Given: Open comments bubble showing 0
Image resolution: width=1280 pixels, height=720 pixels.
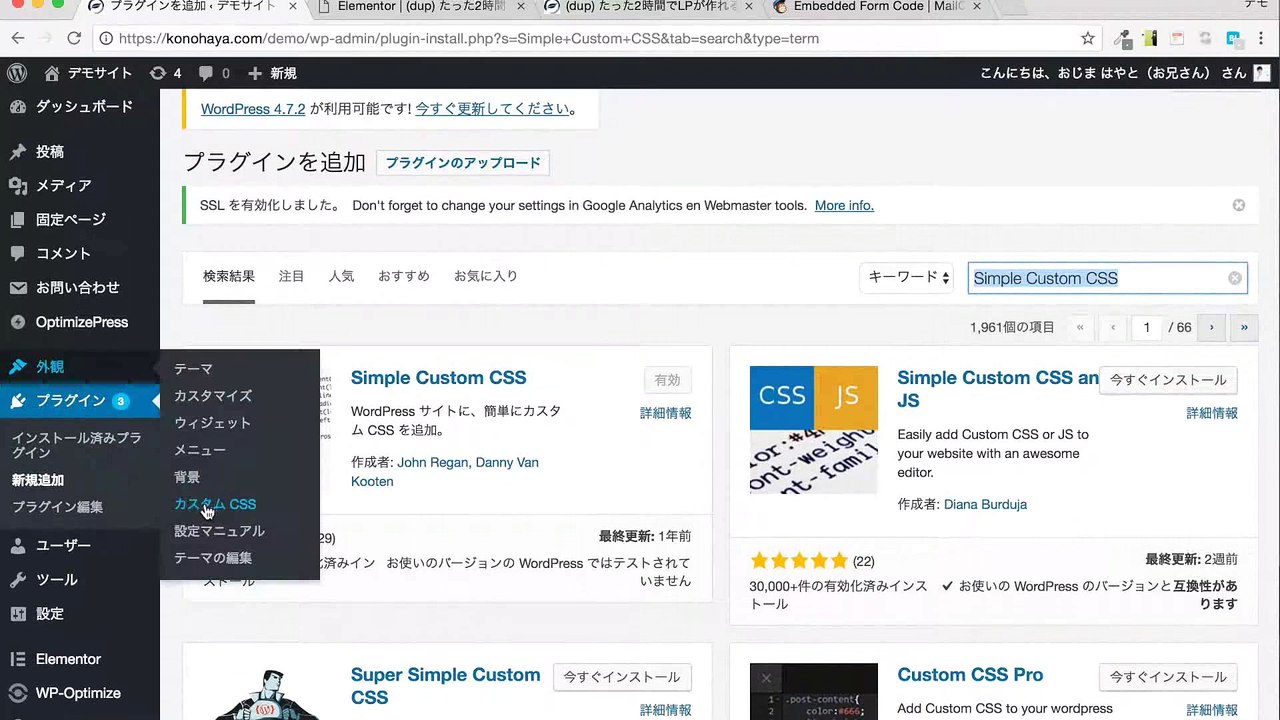Looking at the screenshot, I should tap(214, 73).
